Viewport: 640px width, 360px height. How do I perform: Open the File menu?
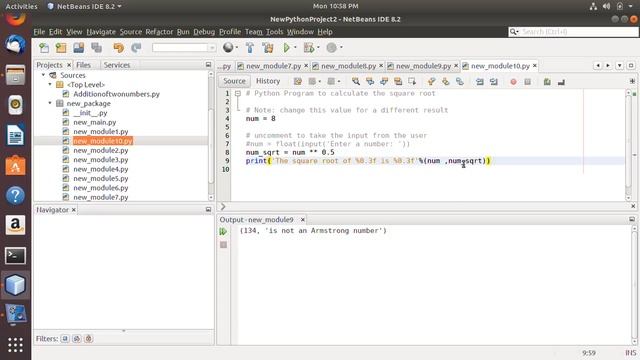coord(39,32)
